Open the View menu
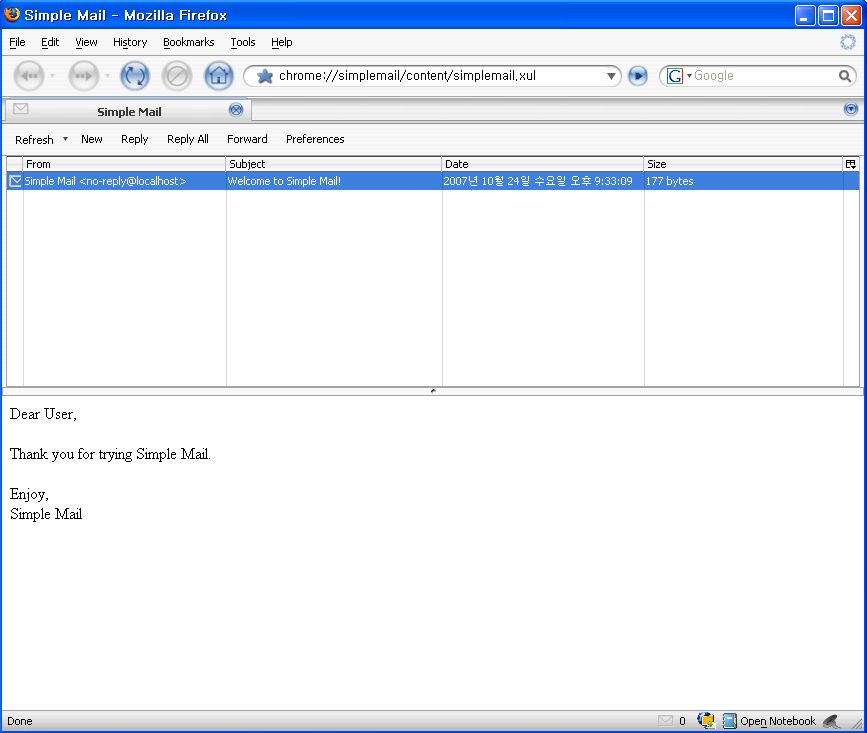This screenshot has width=867, height=733. (x=86, y=42)
